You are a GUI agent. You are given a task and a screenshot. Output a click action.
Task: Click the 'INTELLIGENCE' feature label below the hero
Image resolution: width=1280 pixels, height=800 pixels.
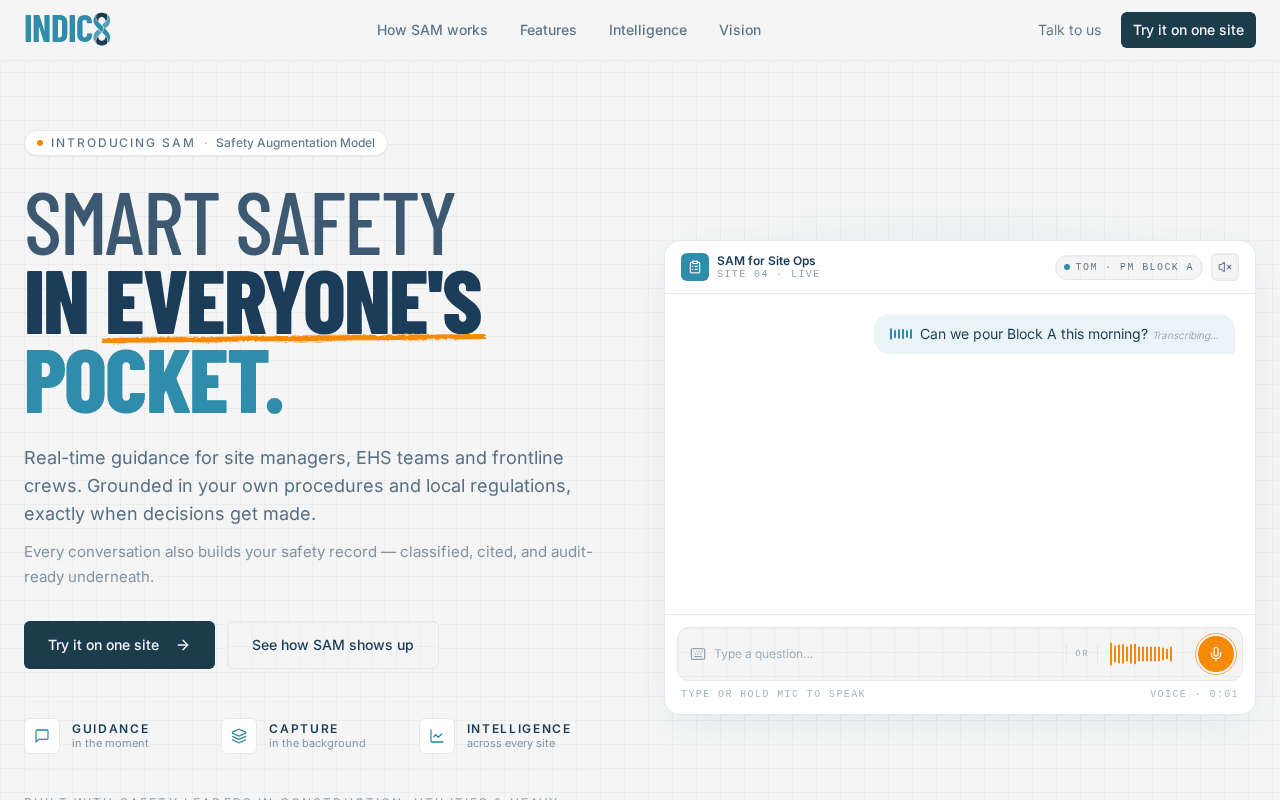pos(519,729)
